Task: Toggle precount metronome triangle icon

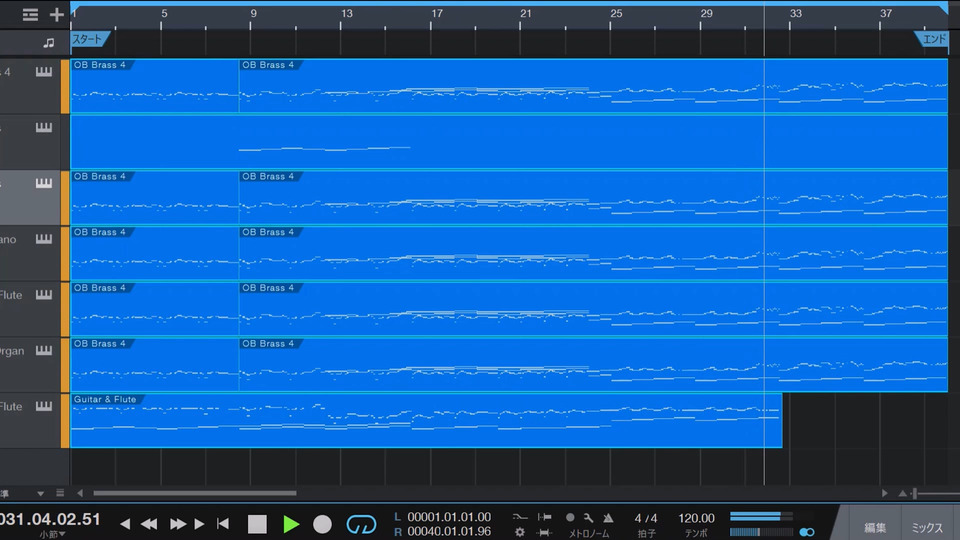Action: (608, 517)
